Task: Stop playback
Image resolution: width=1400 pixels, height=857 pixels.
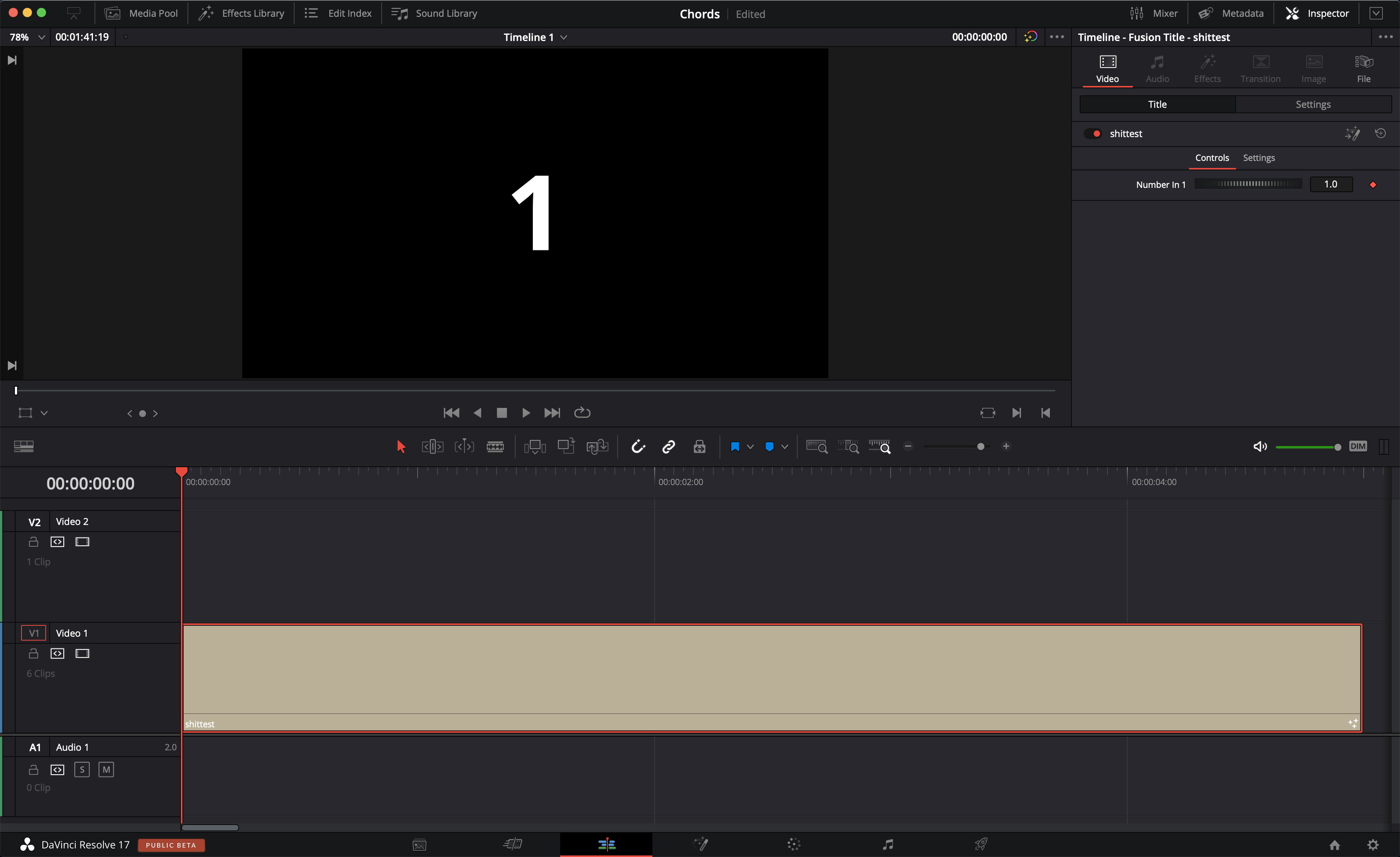Action: coord(502,412)
